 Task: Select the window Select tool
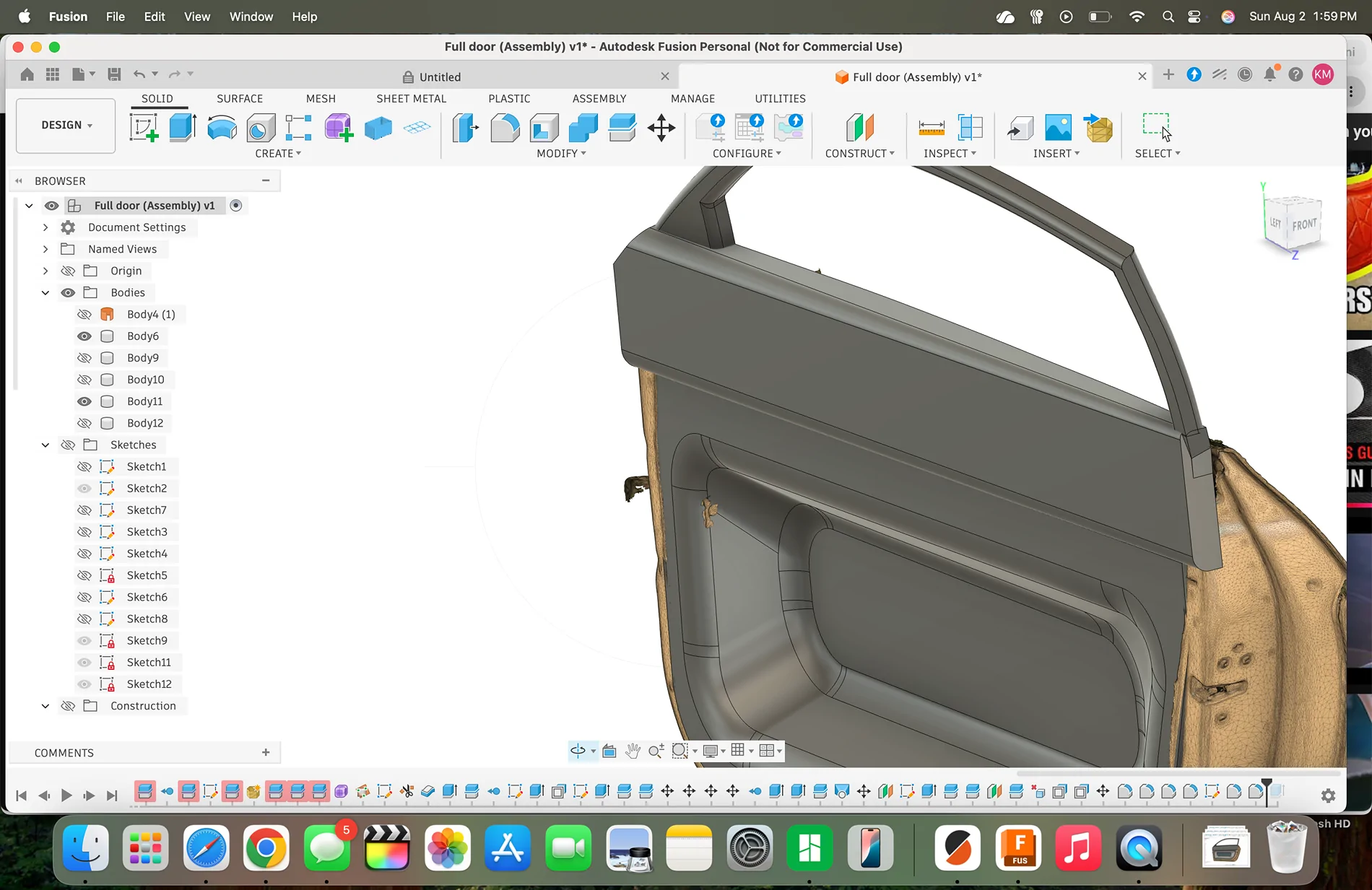click(1157, 126)
